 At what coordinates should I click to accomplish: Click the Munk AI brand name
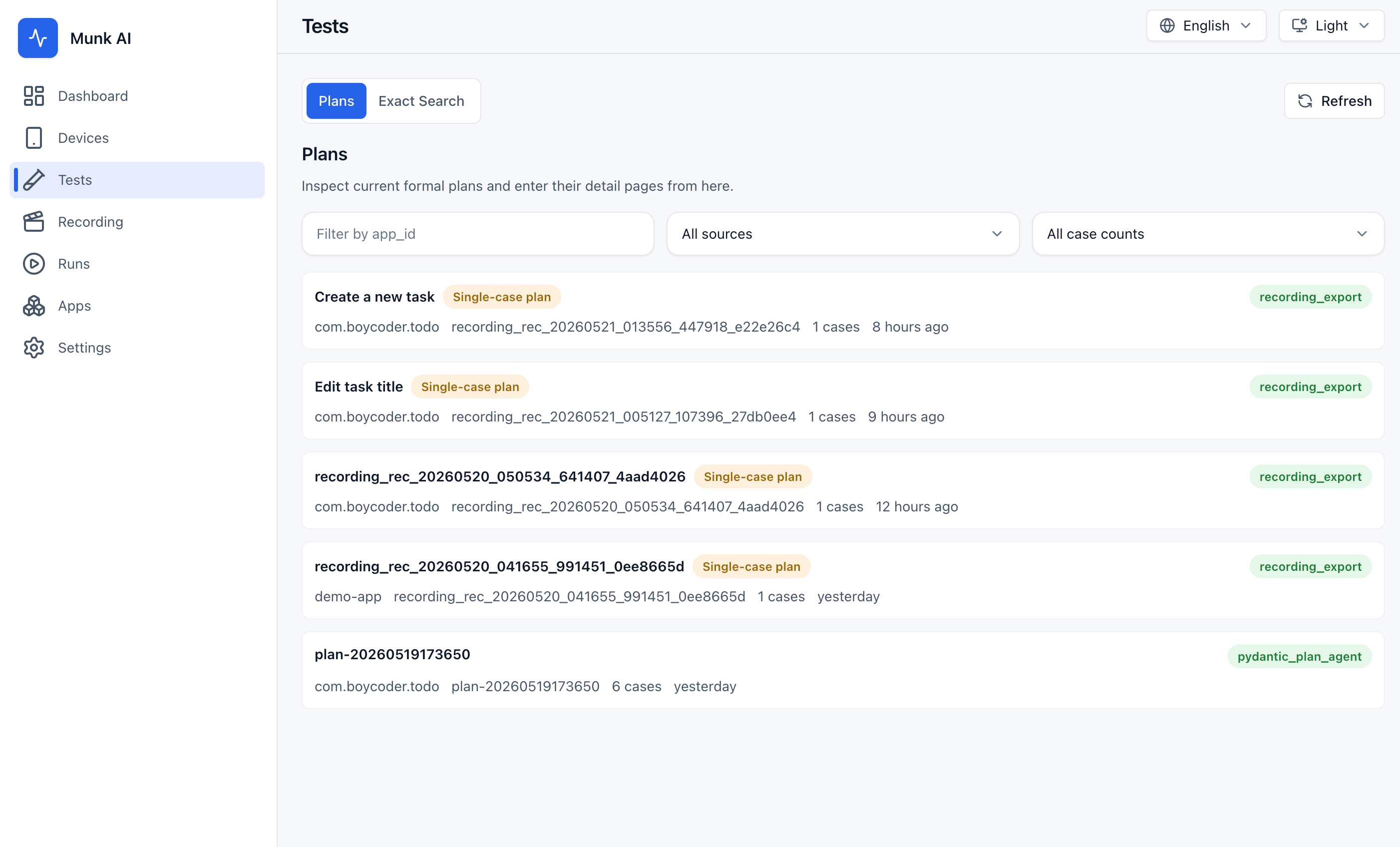click(x=100, y=38)
